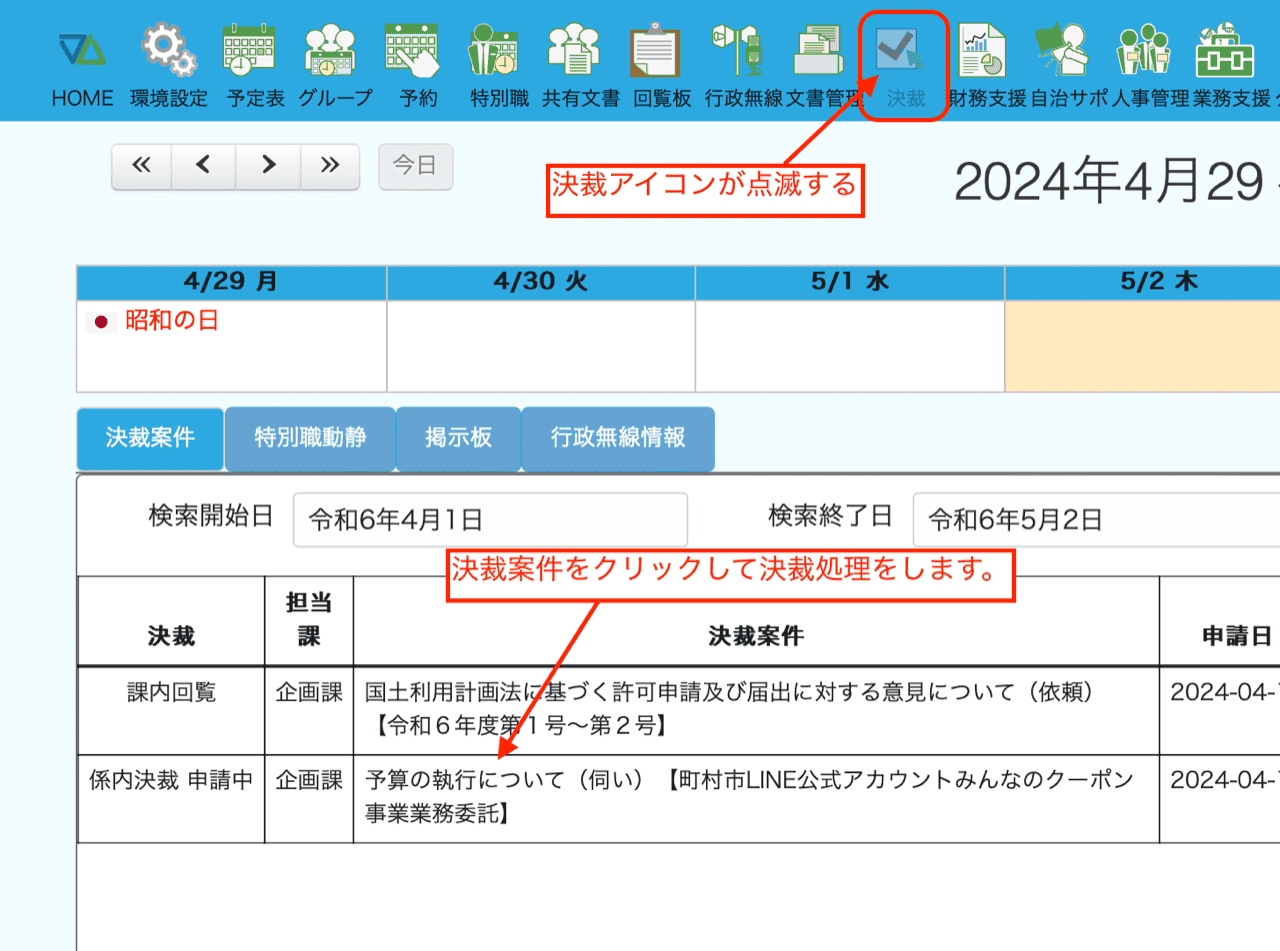Click the 検索開始日 date field
The width and height of the screenshot is (1280, 951).
point(490,520)
